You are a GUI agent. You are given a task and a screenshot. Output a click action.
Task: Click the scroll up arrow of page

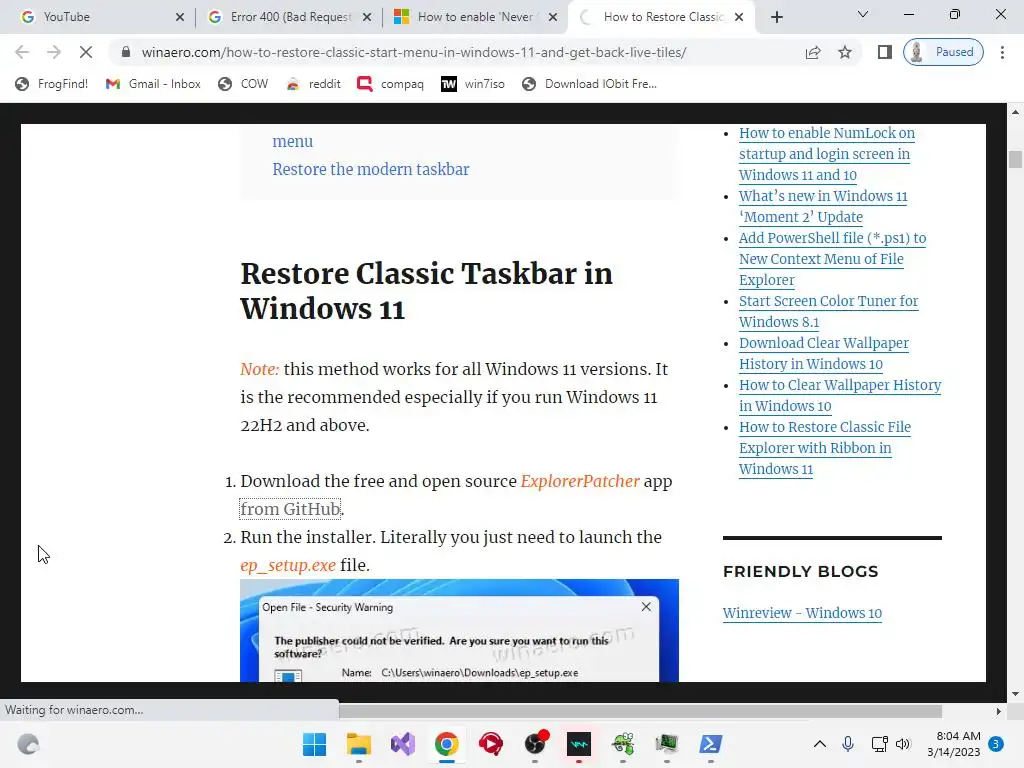tap(1015, 112)
